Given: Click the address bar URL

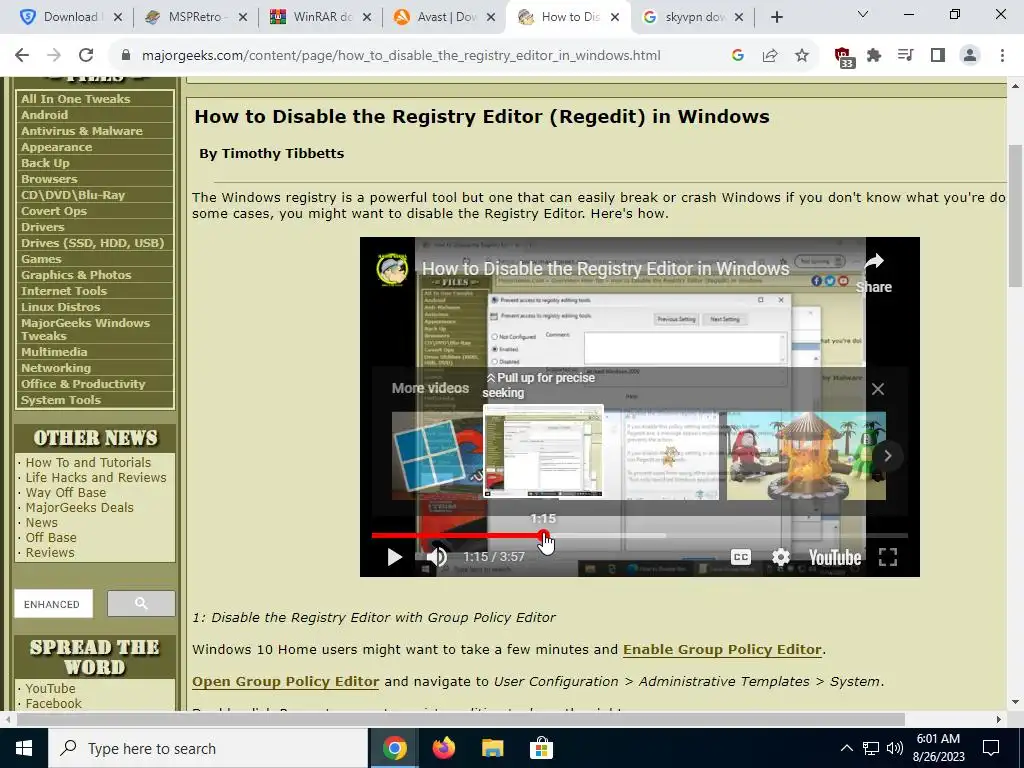Looking at the screenshot, I should (x=401, y=56).
